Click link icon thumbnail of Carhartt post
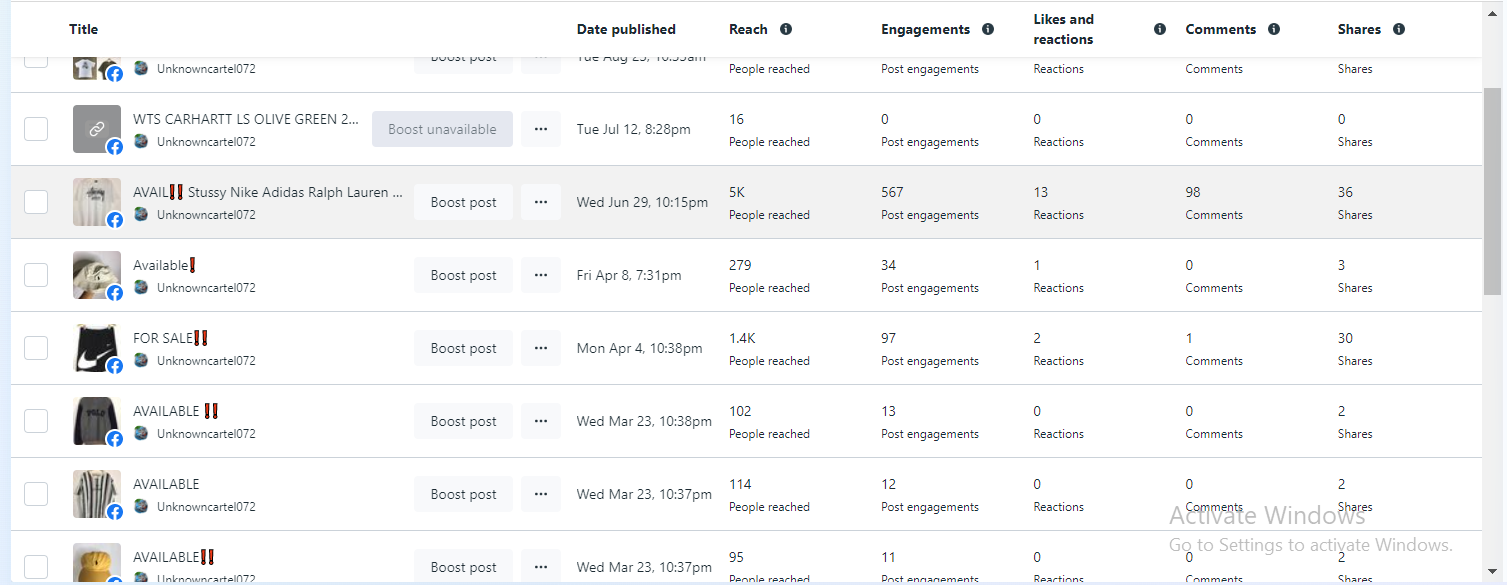Screen dimensions: 1507x585 [x=97, y=129]
